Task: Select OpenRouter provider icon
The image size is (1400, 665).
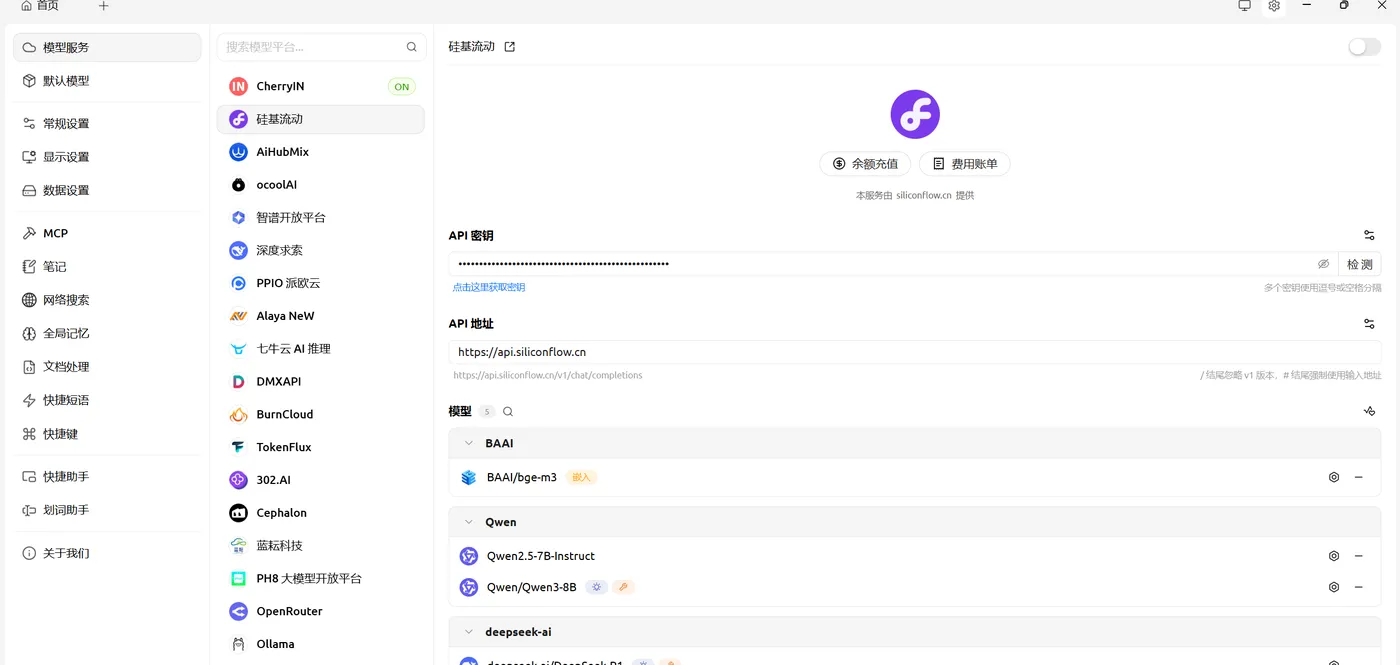Action: click(238, 611)
